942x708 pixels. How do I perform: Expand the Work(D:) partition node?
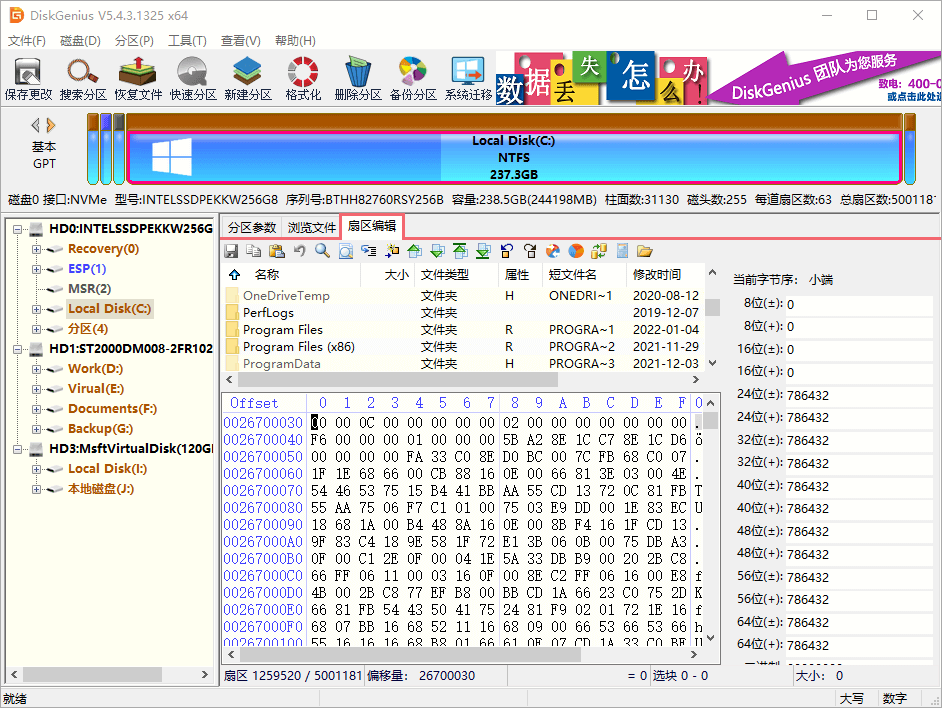point(36,369)
